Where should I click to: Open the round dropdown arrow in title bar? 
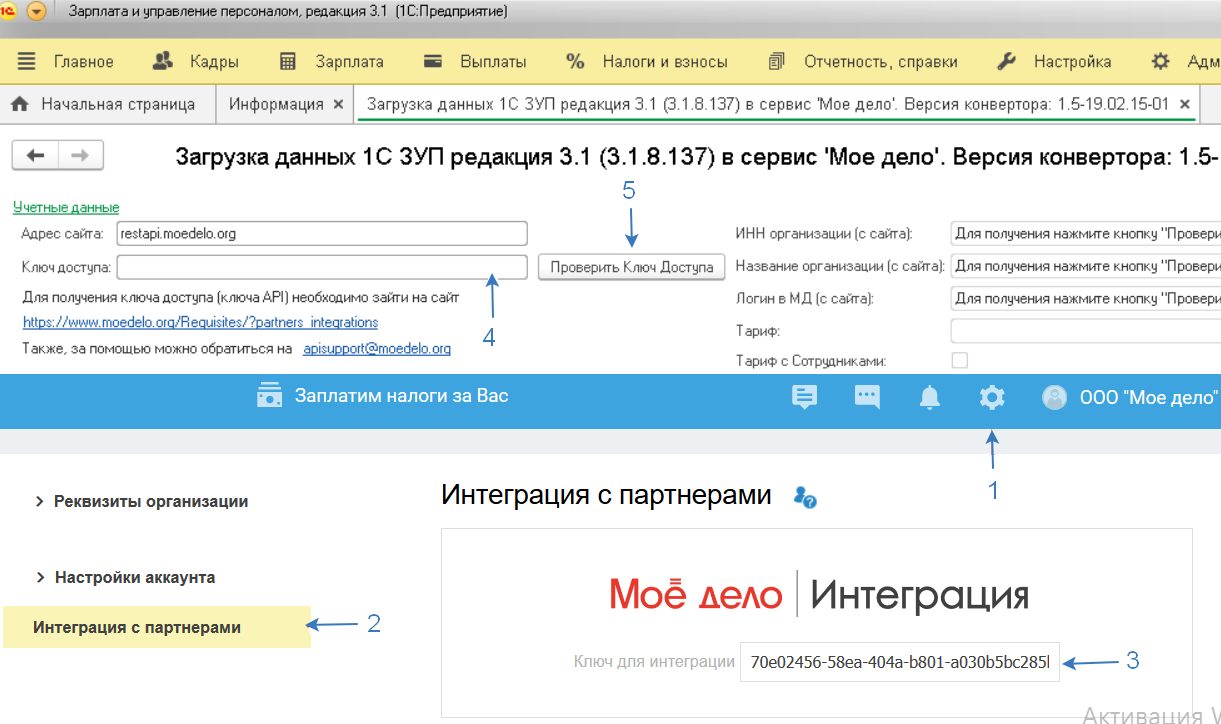point(37,12)
